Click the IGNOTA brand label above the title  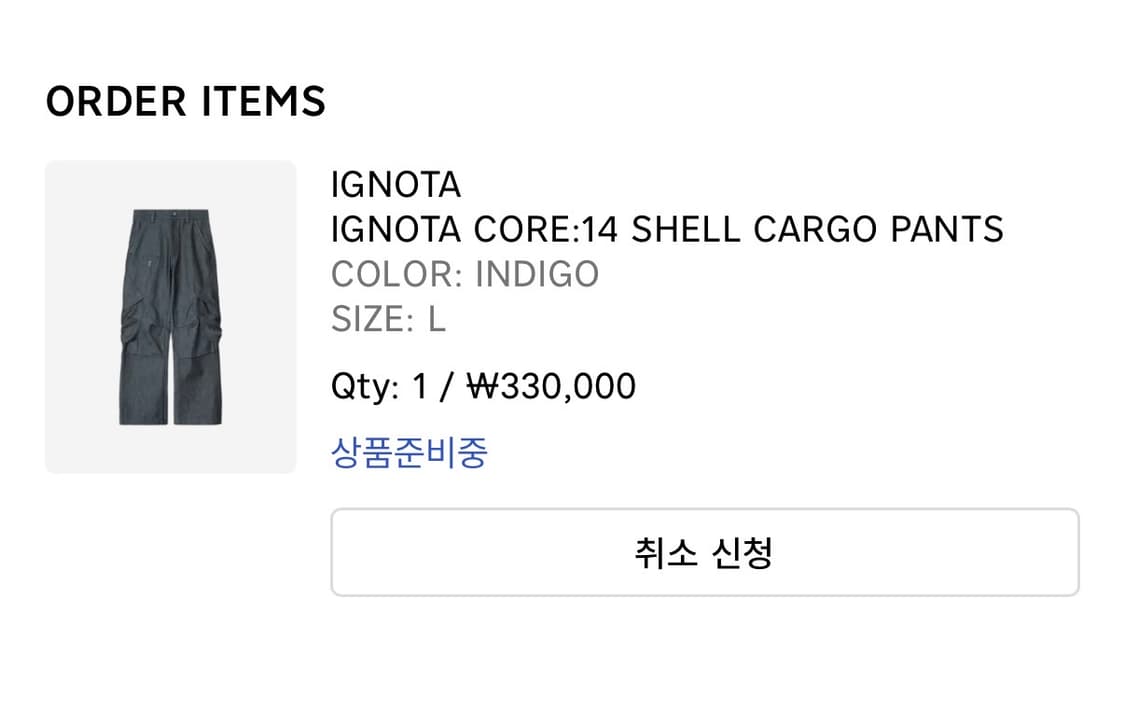pos(395,185)
